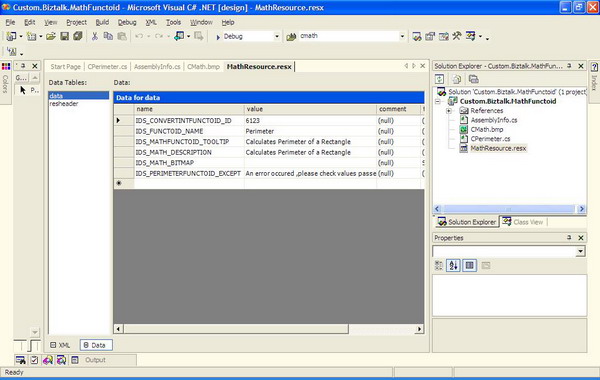The width and height of the screenshot is (600, 380).
Task: Open the Colors tab icon on left edge
Action: pyautogui.click(x=5, y=67)
